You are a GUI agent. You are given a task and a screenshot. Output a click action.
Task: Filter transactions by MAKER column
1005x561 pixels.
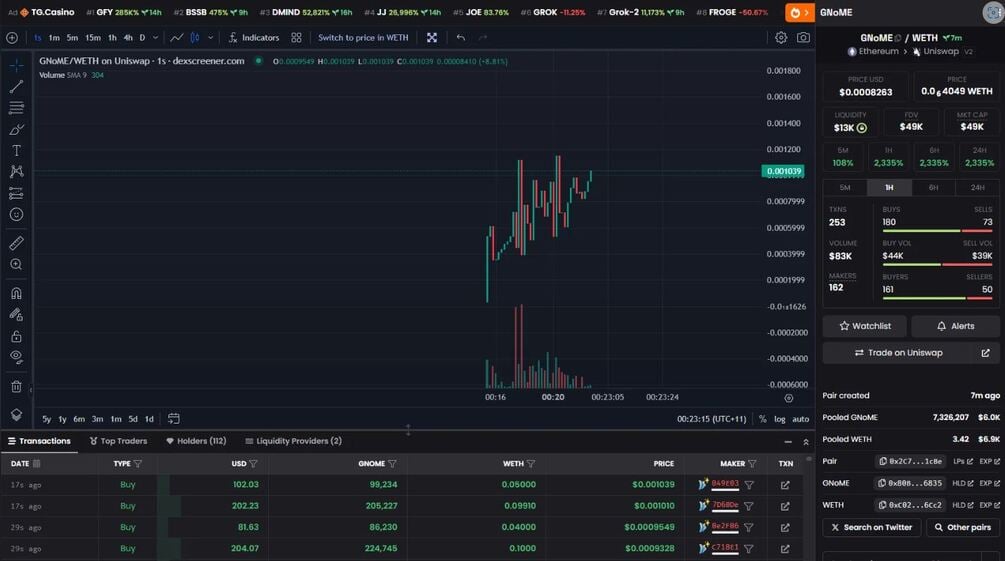tap(752, 464)
